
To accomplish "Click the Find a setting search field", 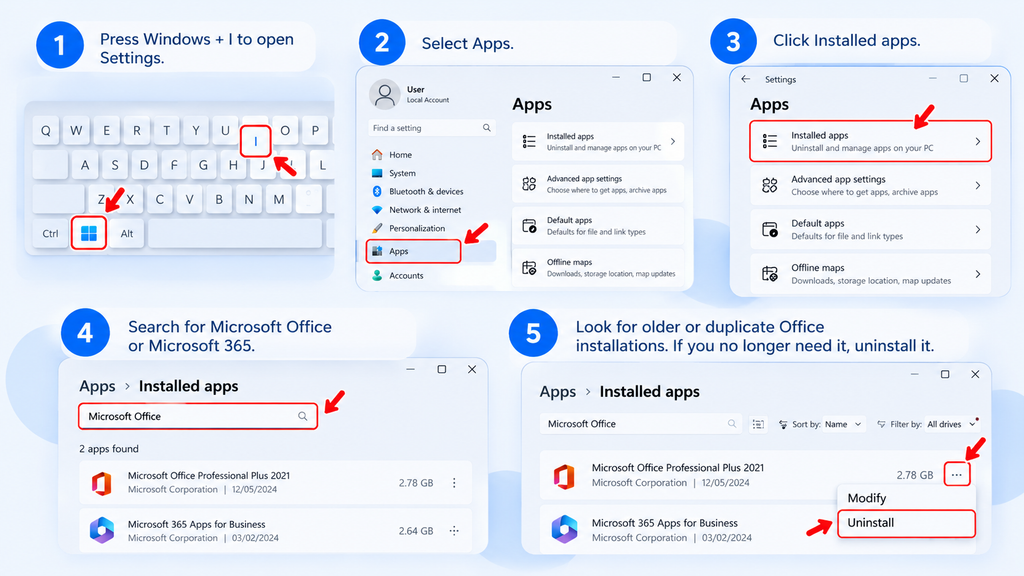I will (x=432, y=128).
